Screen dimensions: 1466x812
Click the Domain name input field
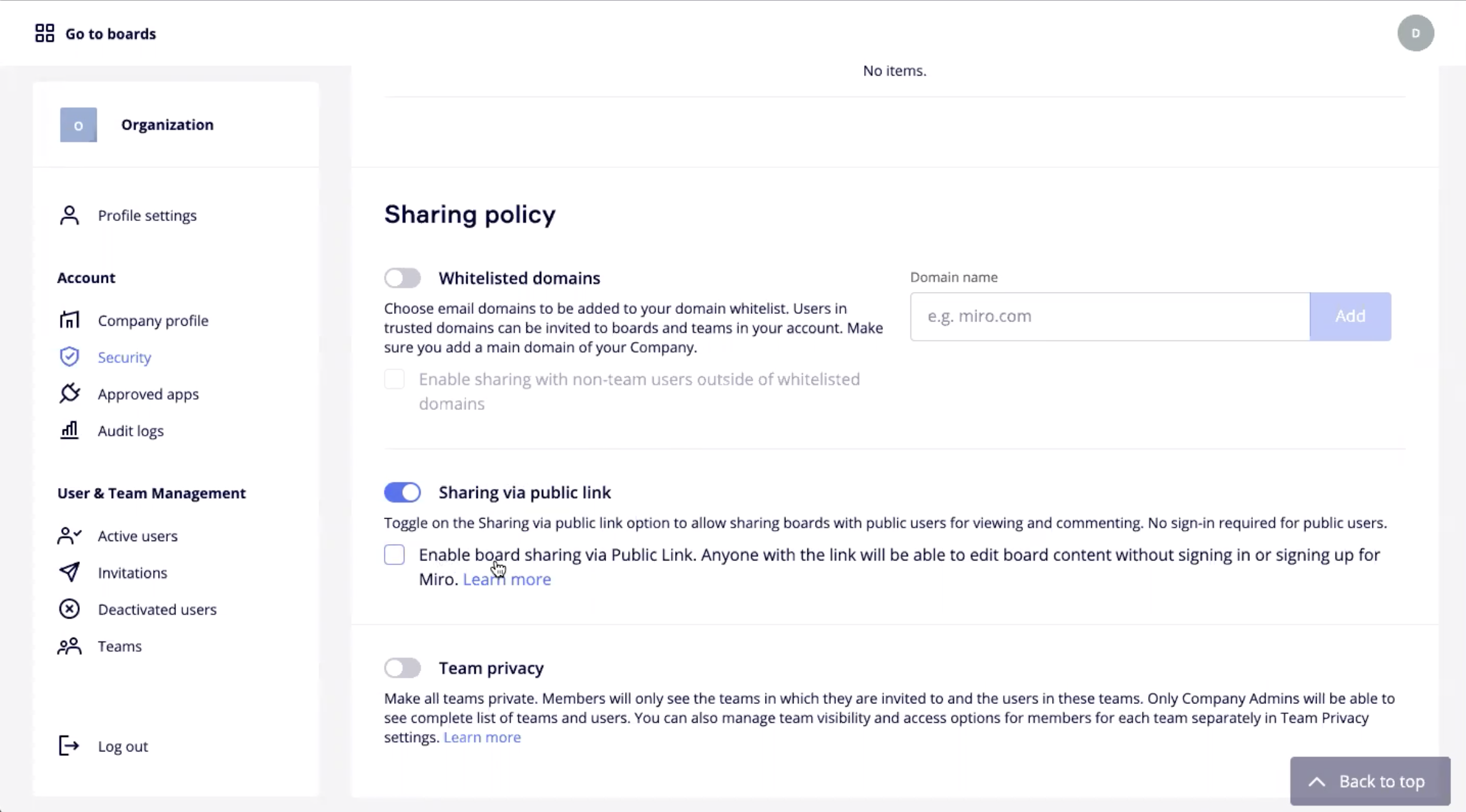[1109, 316]
